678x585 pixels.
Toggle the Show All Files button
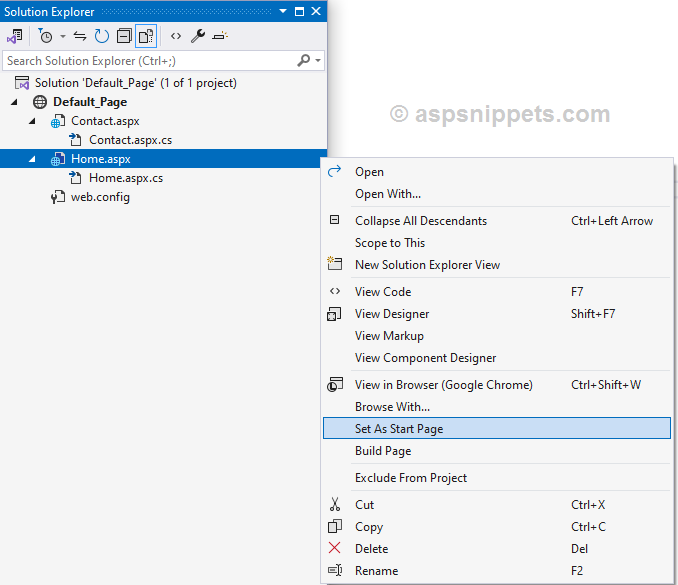146,36
